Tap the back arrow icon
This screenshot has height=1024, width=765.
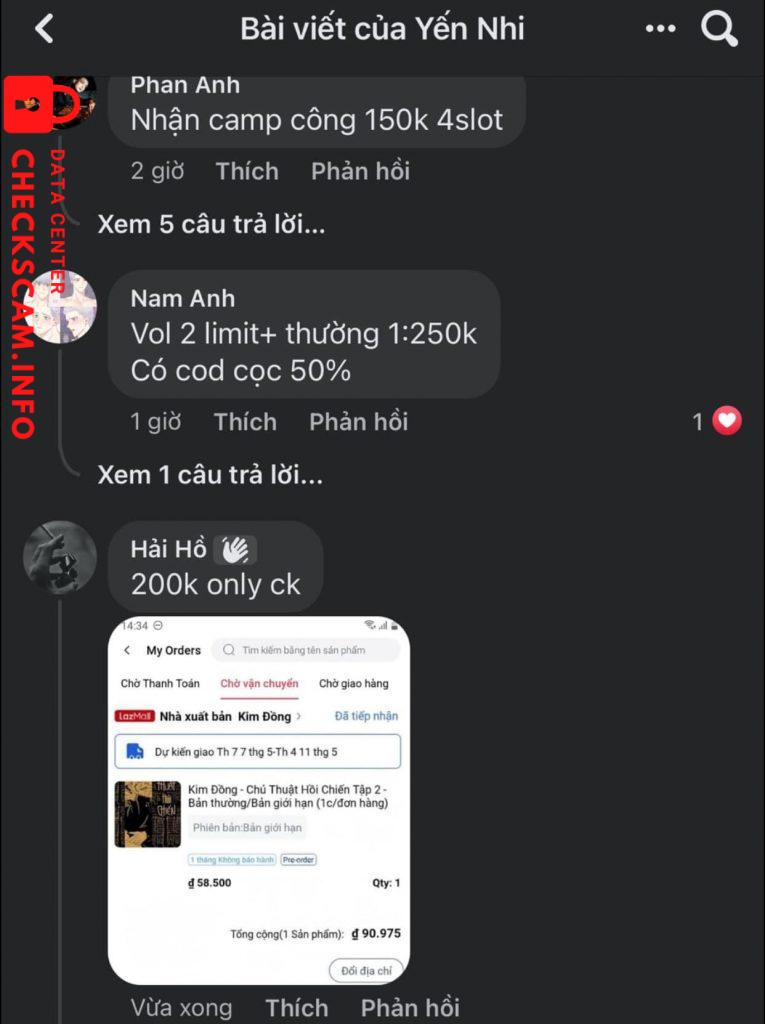[x=44, y=29]
